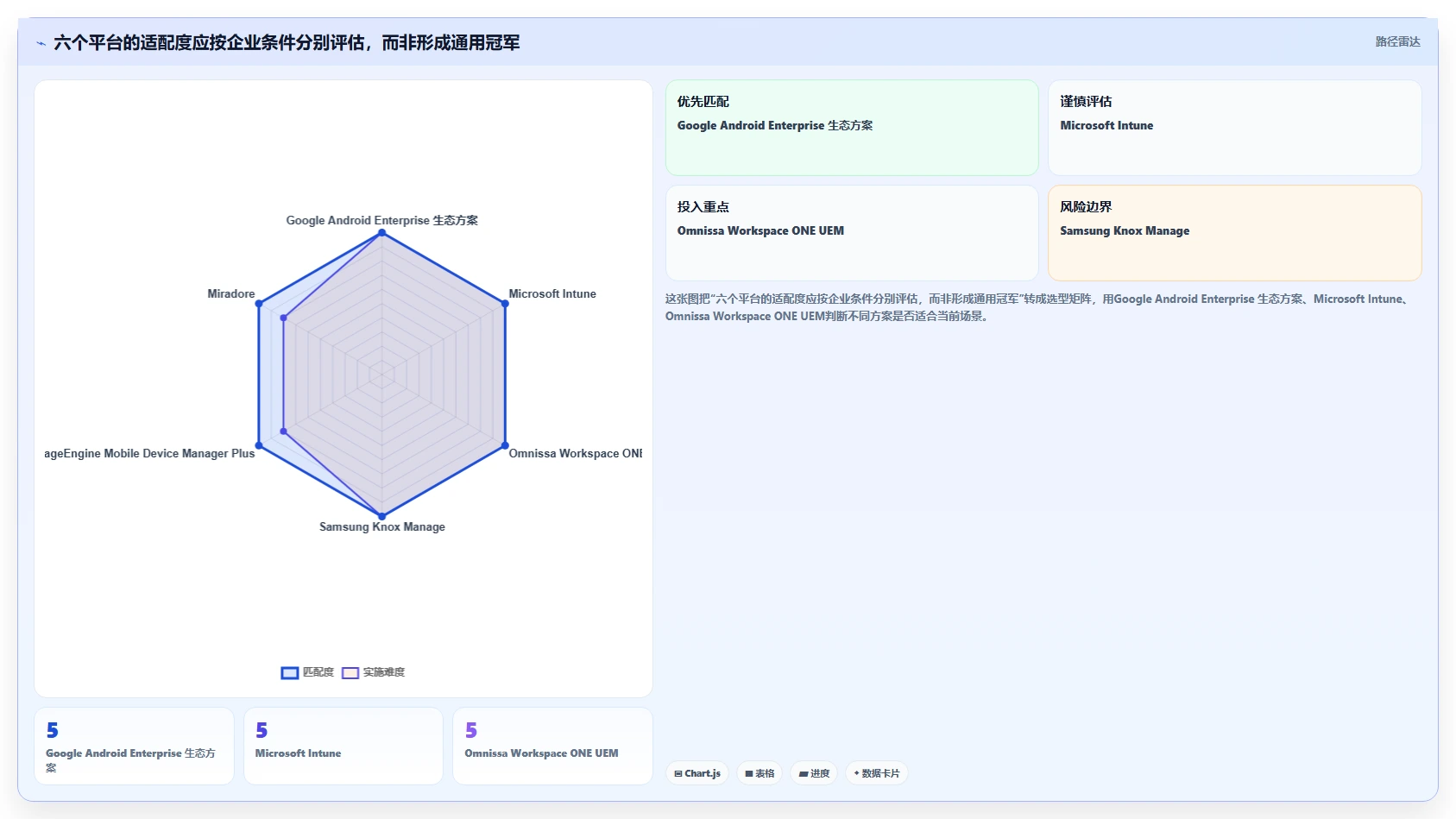1456x819 pixels.
Task: Click the 数据卡片 chip
Action: [877, 773]
